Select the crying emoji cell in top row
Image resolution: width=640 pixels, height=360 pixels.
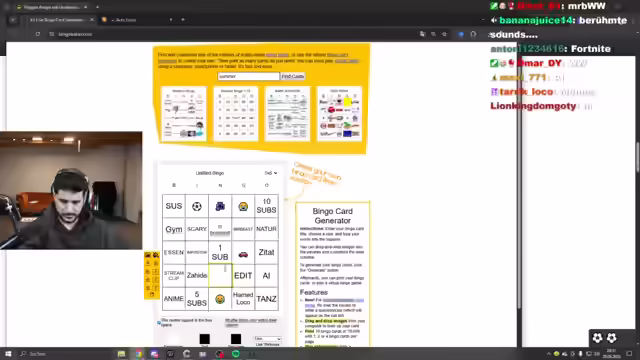click(x=243, y=206)
